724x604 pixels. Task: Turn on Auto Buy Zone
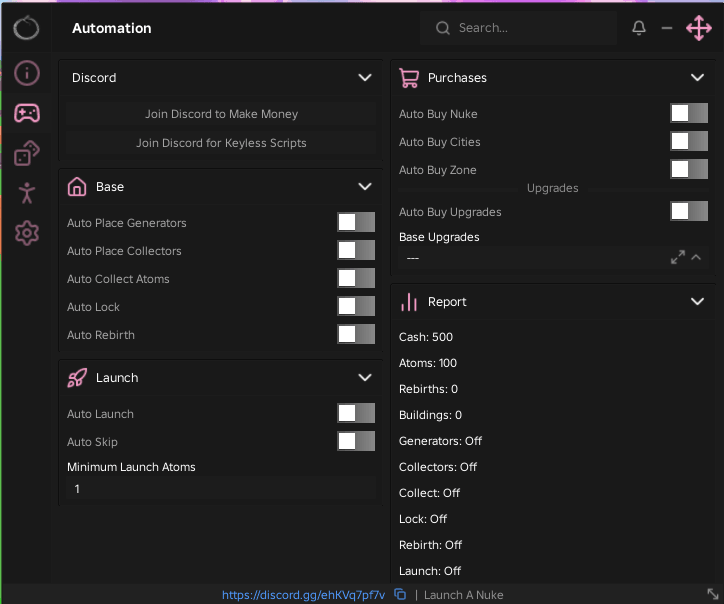pyautogui.click(x=688, y=169)
